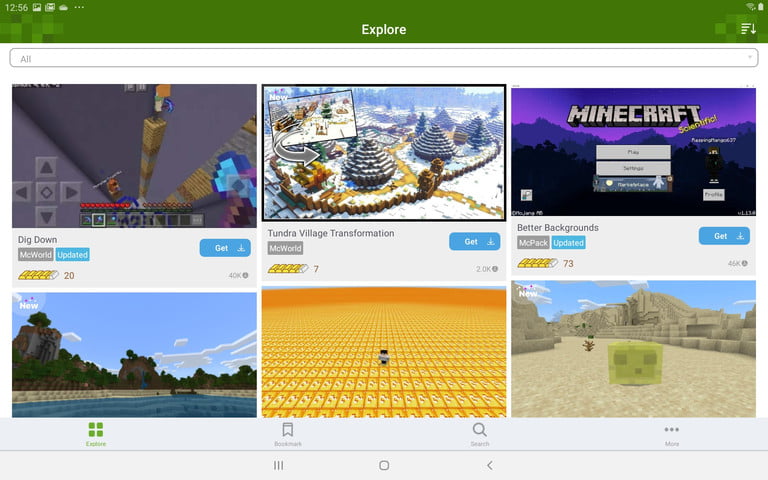
Task: Tap the Updated tag under Dig Down
Action: point(72,255)
